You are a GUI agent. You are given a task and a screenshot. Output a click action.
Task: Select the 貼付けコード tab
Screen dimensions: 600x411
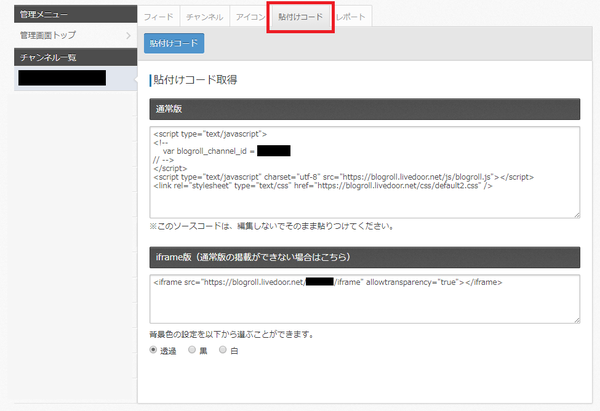click(x=300, y=17)
